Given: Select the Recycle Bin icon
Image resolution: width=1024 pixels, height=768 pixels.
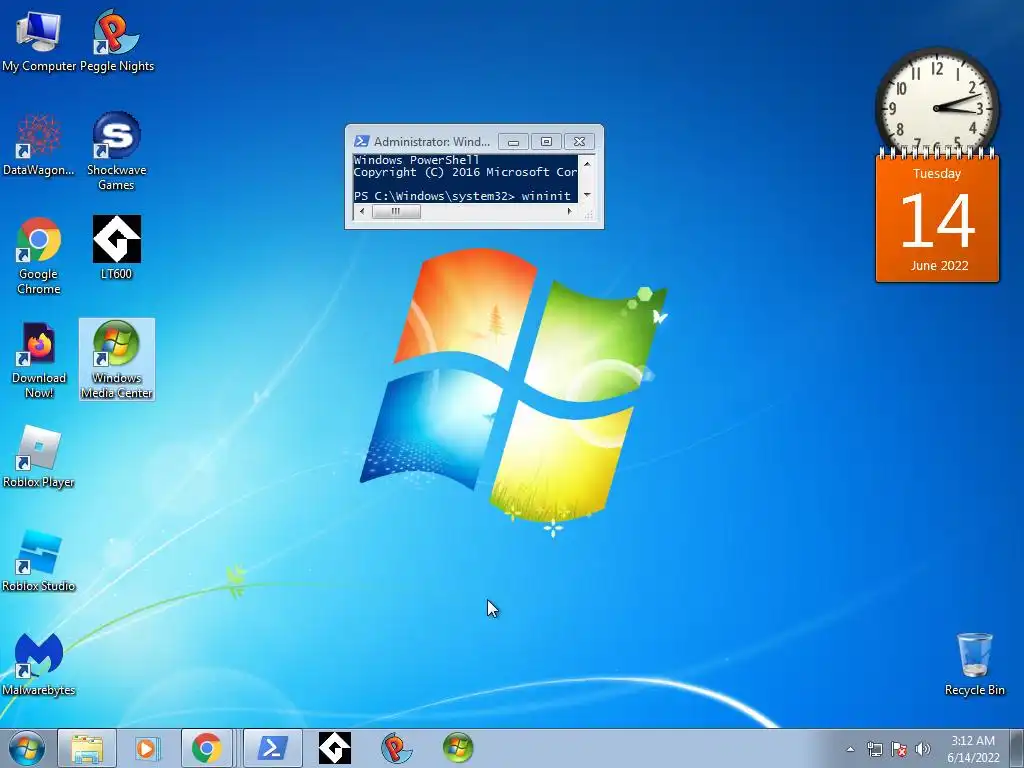Looking at the screenshot, I should [x=974, y=664].
